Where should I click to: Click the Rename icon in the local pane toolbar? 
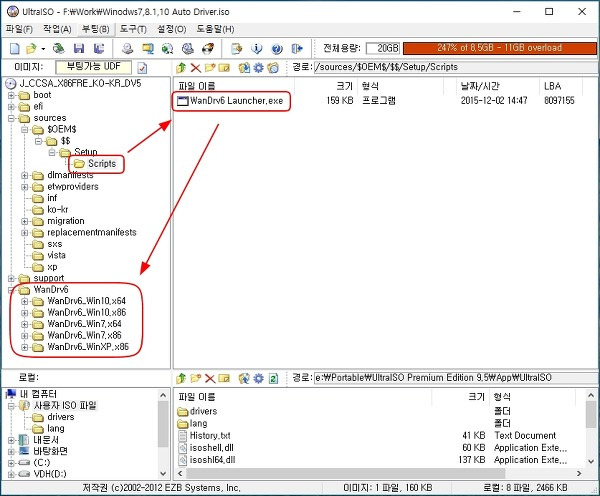tap(224, 379)
